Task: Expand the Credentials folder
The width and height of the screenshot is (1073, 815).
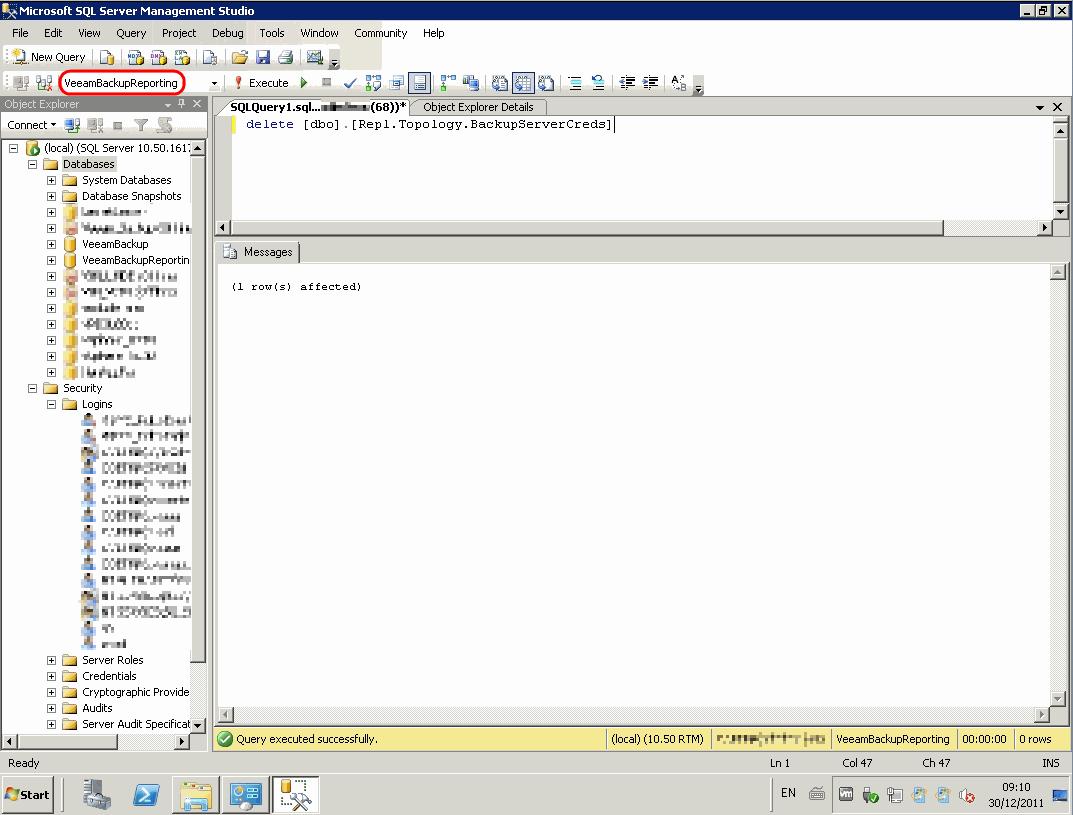Action: click(x=51, y=676)
